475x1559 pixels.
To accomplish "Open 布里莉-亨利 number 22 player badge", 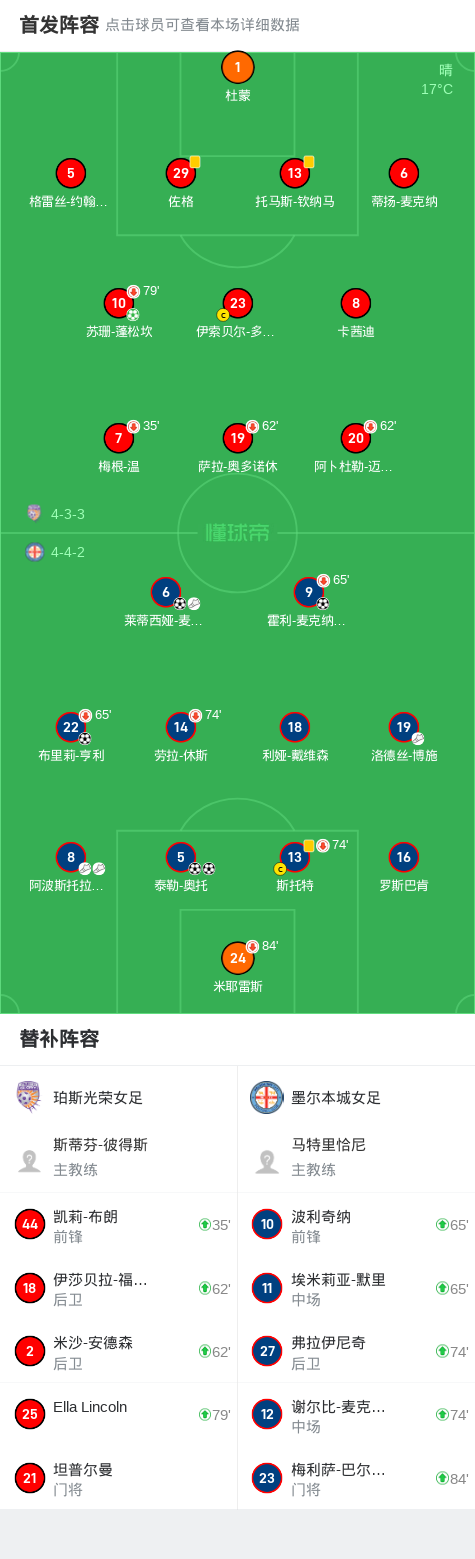I will point(71,727).
